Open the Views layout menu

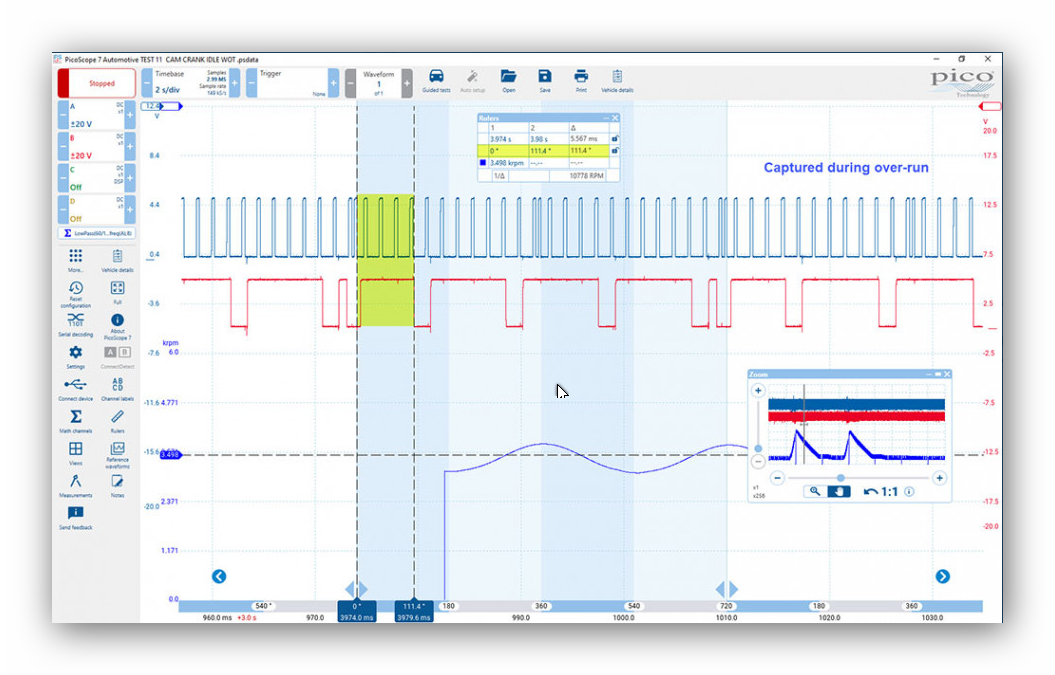pyautogui.click(x=75, y=451)
